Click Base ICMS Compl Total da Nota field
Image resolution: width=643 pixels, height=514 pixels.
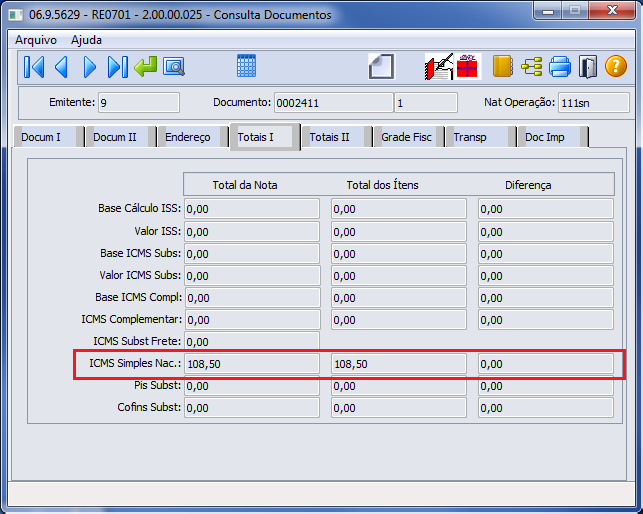coord(253,298)
